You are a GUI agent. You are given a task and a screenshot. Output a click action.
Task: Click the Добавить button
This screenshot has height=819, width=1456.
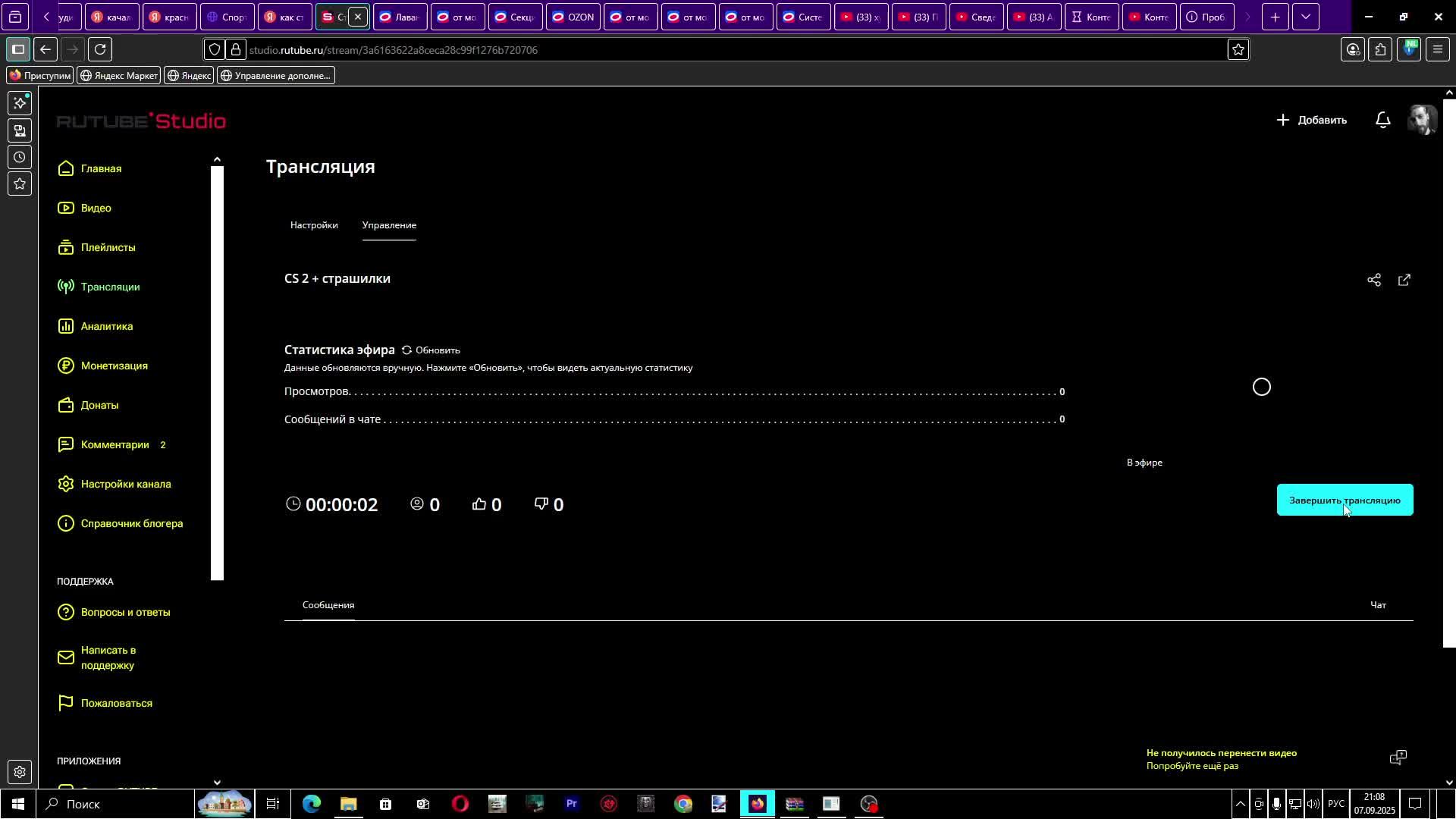click(x=1311, y=120)
